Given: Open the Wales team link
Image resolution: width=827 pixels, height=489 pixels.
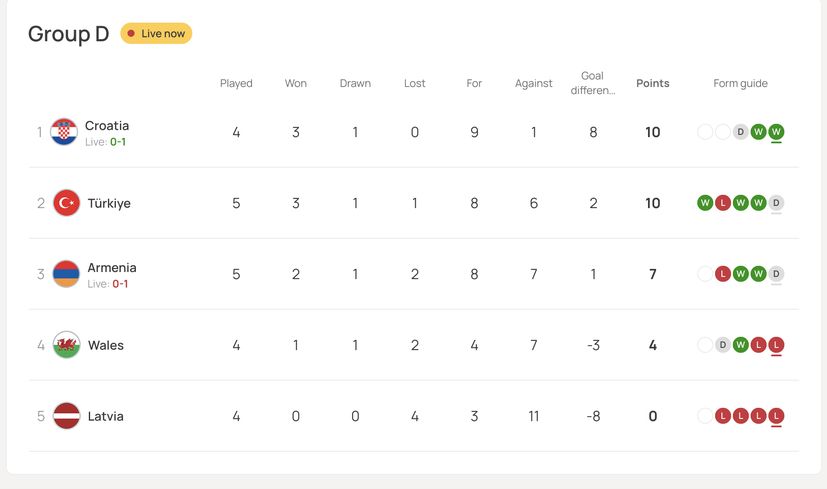Looking at the screenshot, I should point(106,345).
